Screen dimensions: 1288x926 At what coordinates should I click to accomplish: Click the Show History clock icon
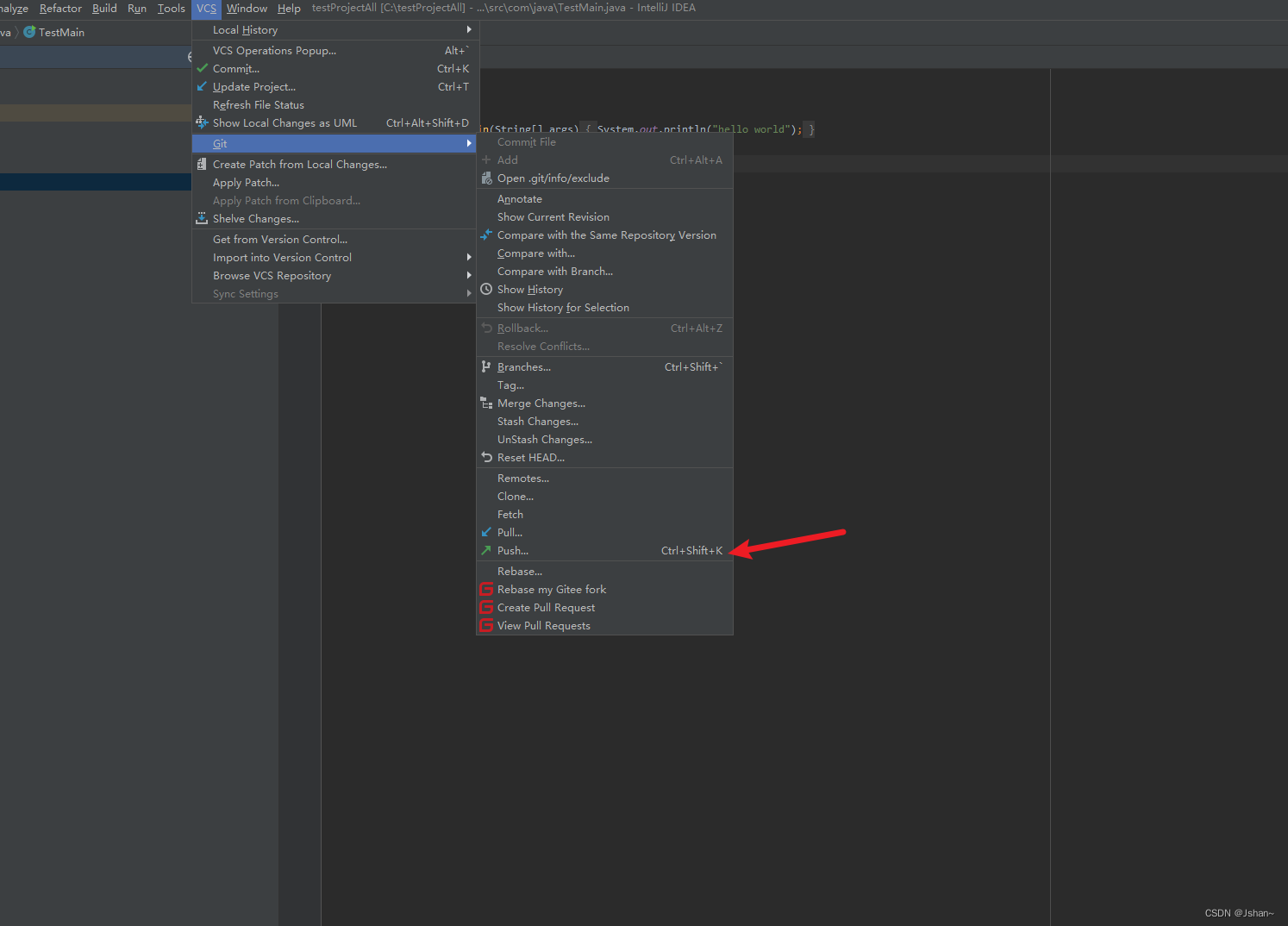point(486,289)
